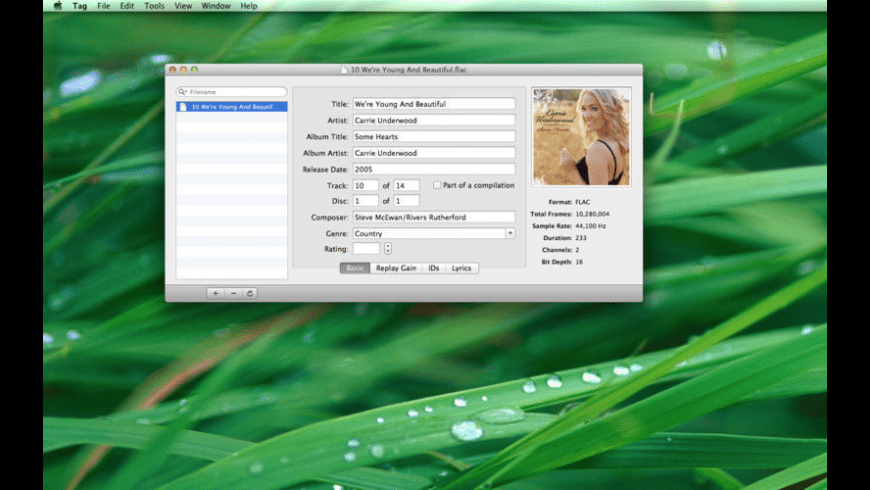Expand the Genre dropdown arrow
Image resolution: width=870 pixels, height=490 pixels.
coord(510,233)
